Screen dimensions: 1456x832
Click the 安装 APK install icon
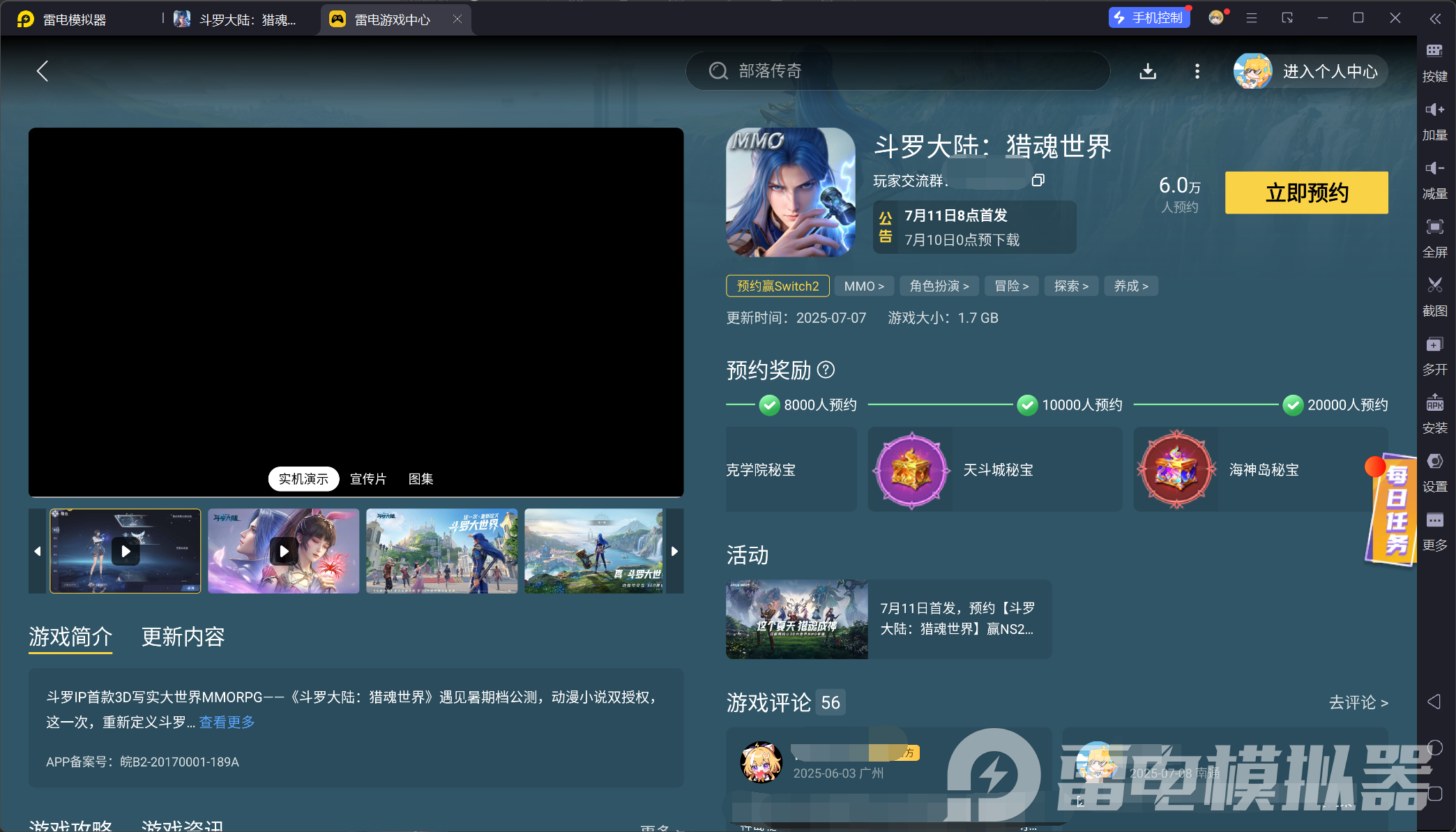point(1434,403)
